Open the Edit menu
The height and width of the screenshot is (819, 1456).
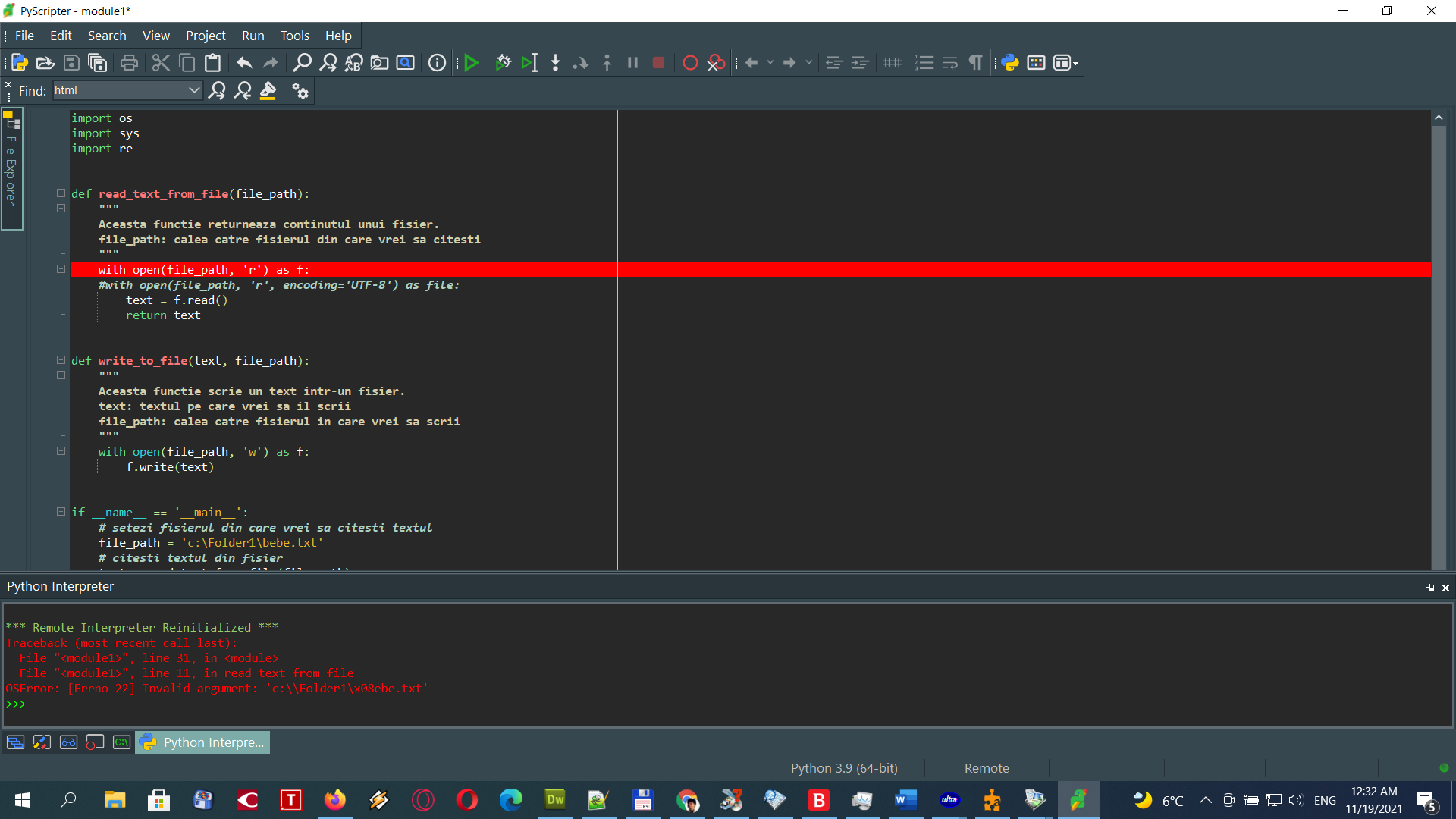(61, 36)
